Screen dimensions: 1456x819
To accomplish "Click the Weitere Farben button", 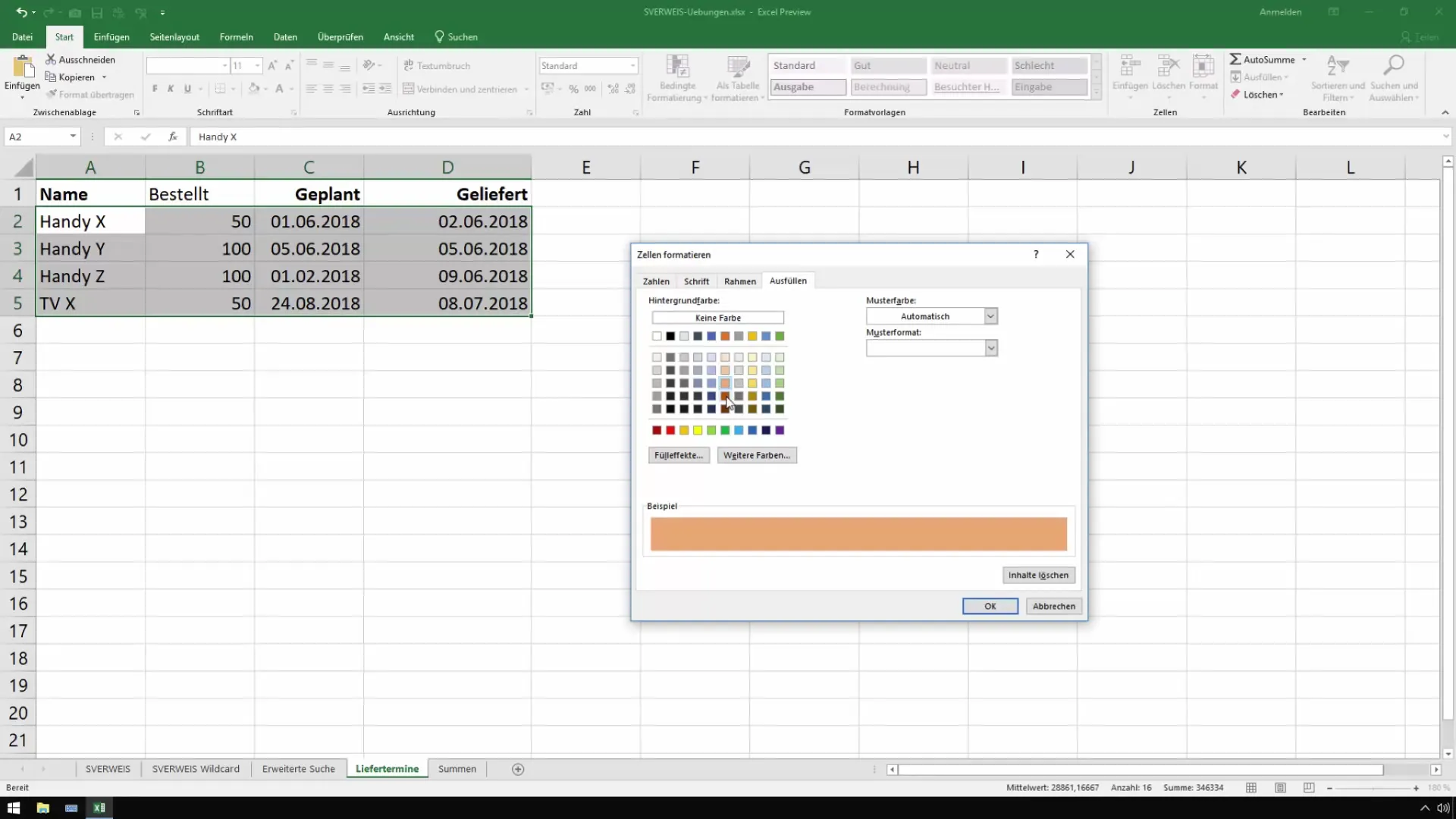I will 756,455.
